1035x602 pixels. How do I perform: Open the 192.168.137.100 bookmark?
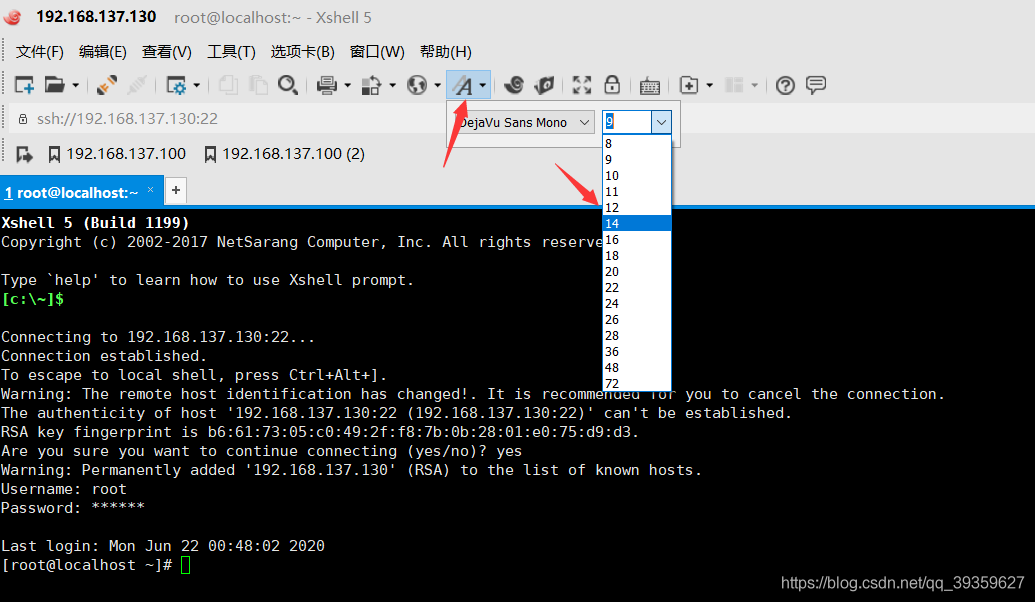tap(117, 154)
